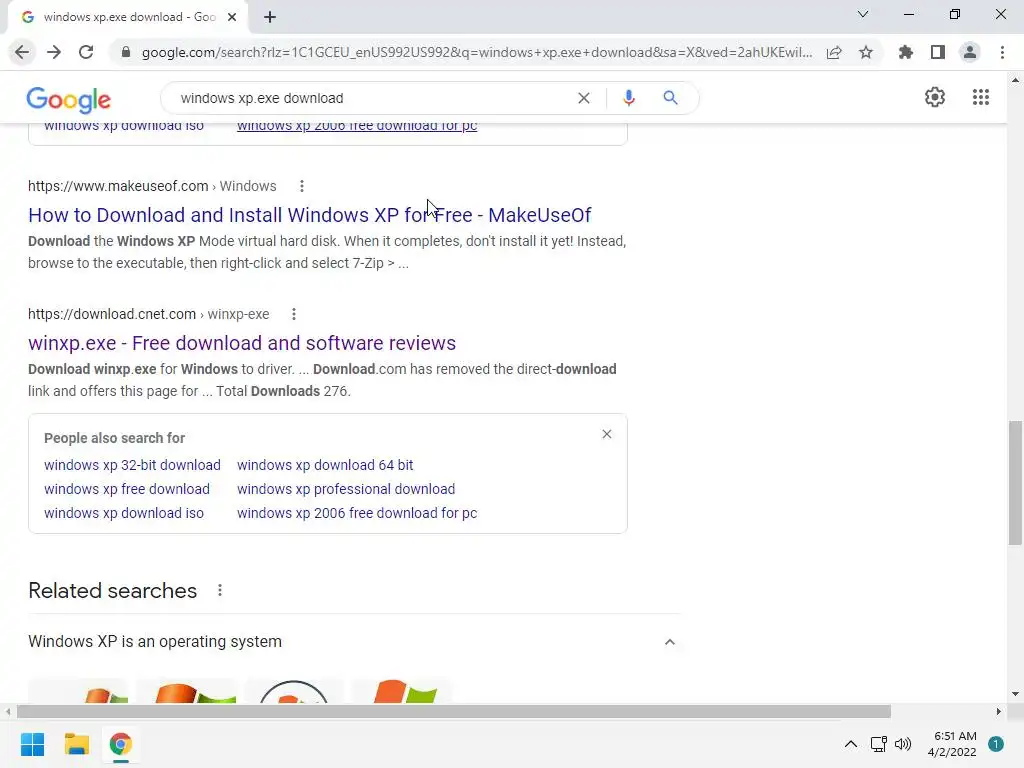Show hidden system tray icons
1024x768 pixels.
point(851,744)
